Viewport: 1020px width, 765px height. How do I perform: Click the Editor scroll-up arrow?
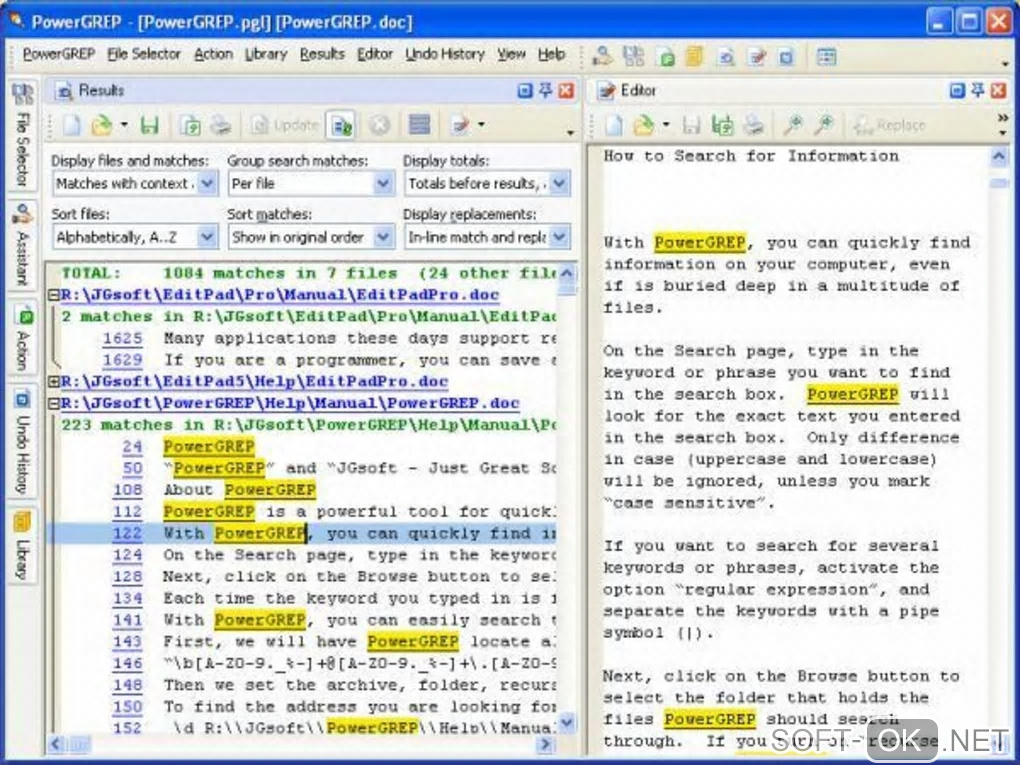999,156
